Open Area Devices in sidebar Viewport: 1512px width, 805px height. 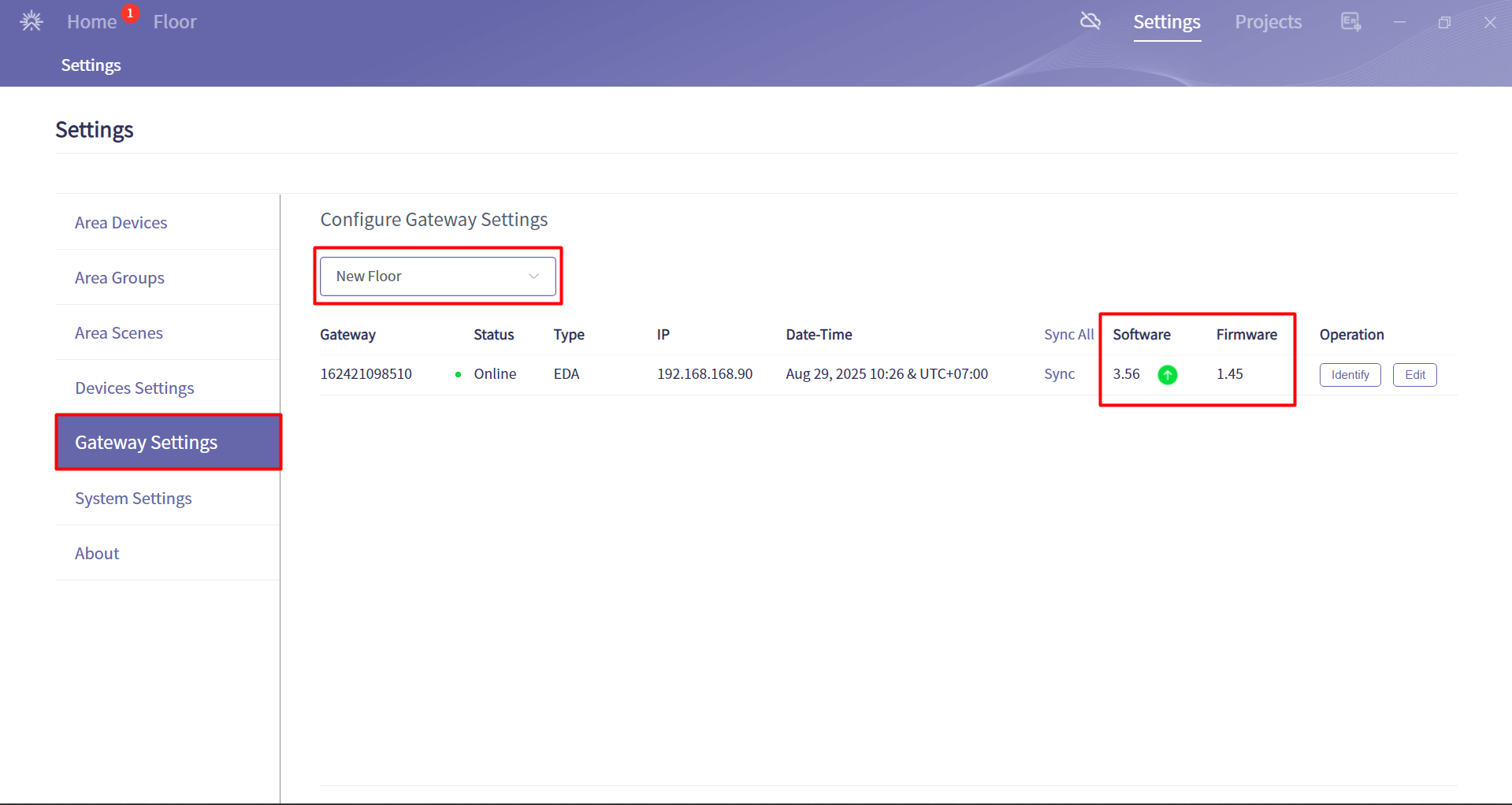pos(121,223)
